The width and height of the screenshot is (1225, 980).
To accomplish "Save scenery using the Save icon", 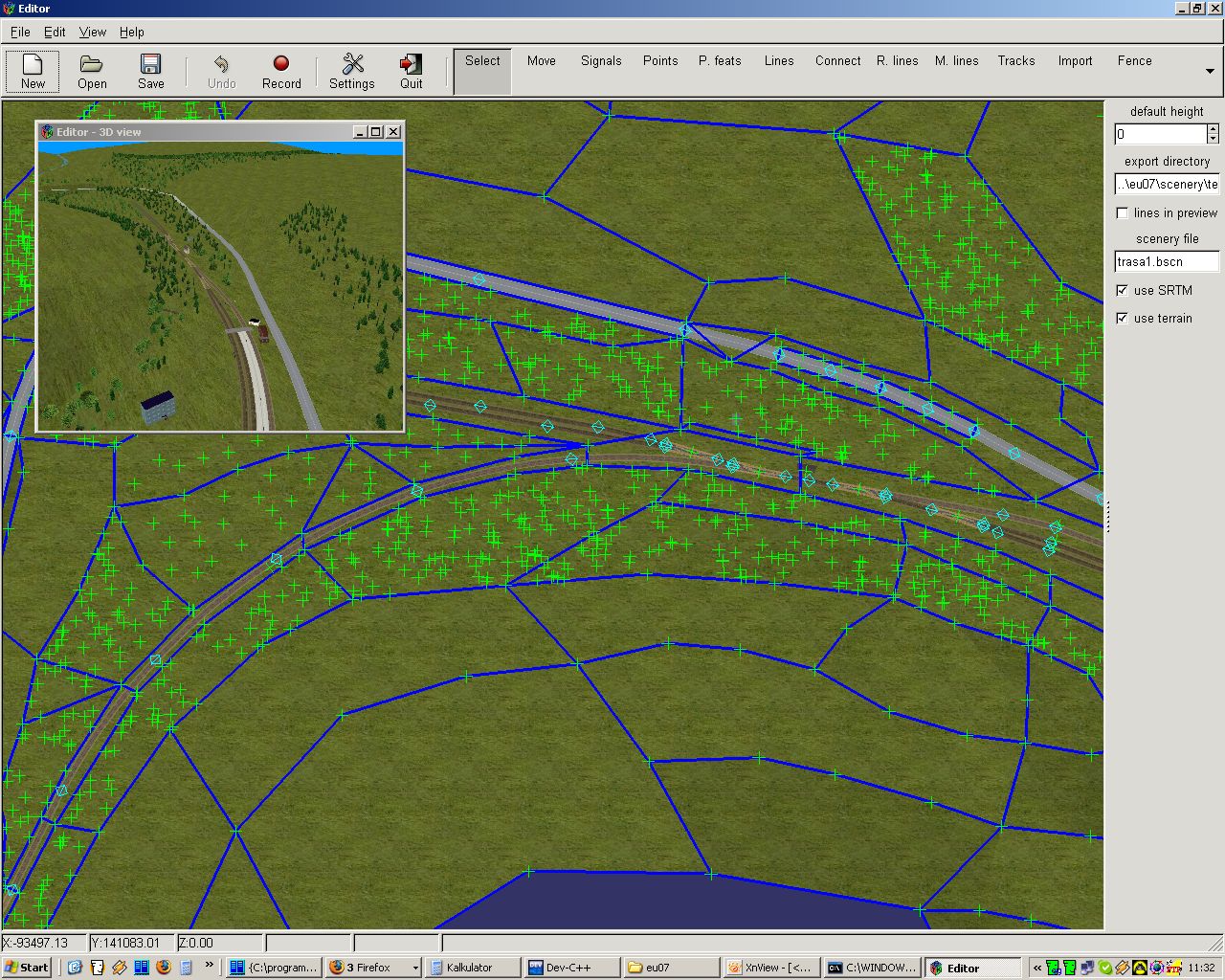I will [150, 72].
